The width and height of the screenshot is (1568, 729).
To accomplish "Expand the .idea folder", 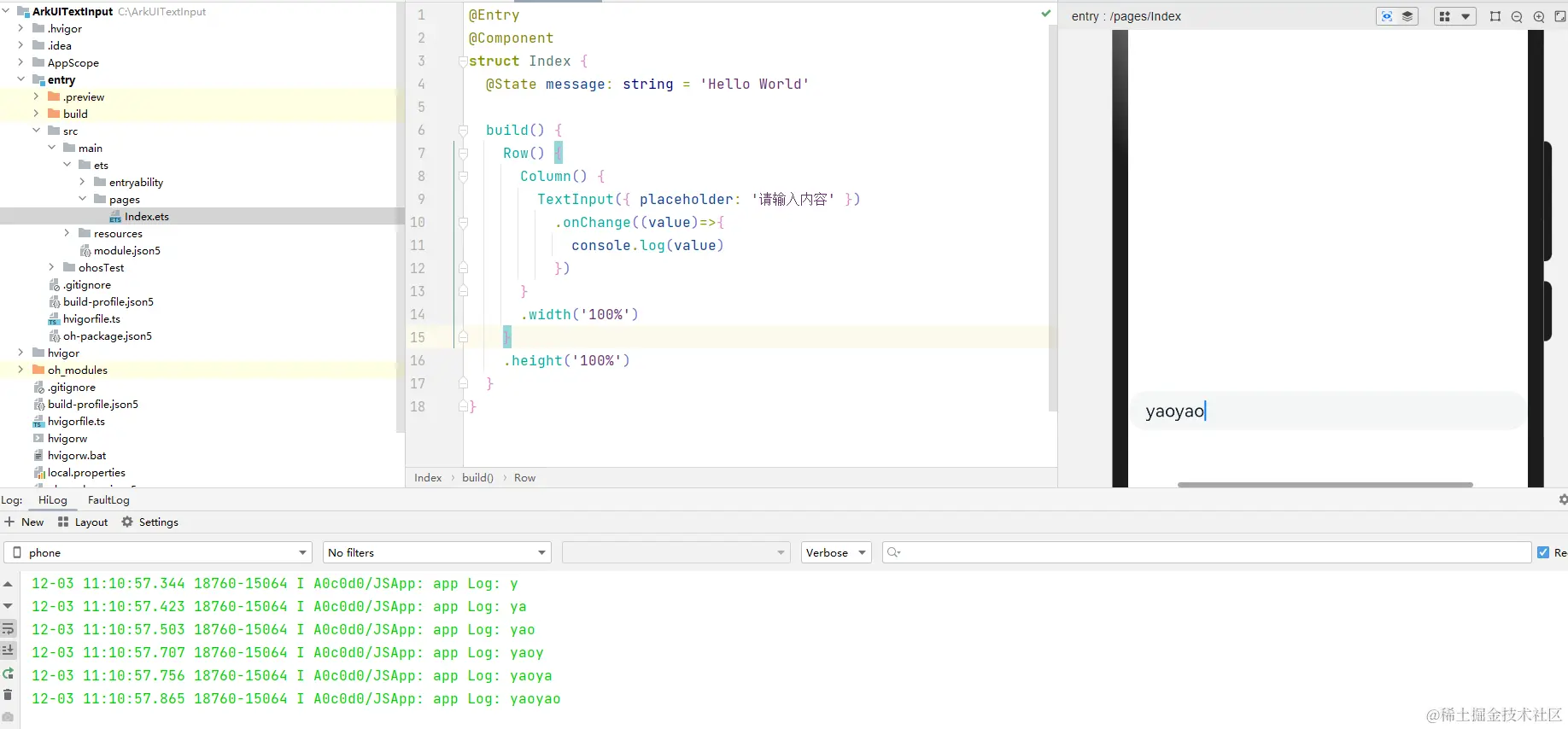I will click(x=20, y=45).
